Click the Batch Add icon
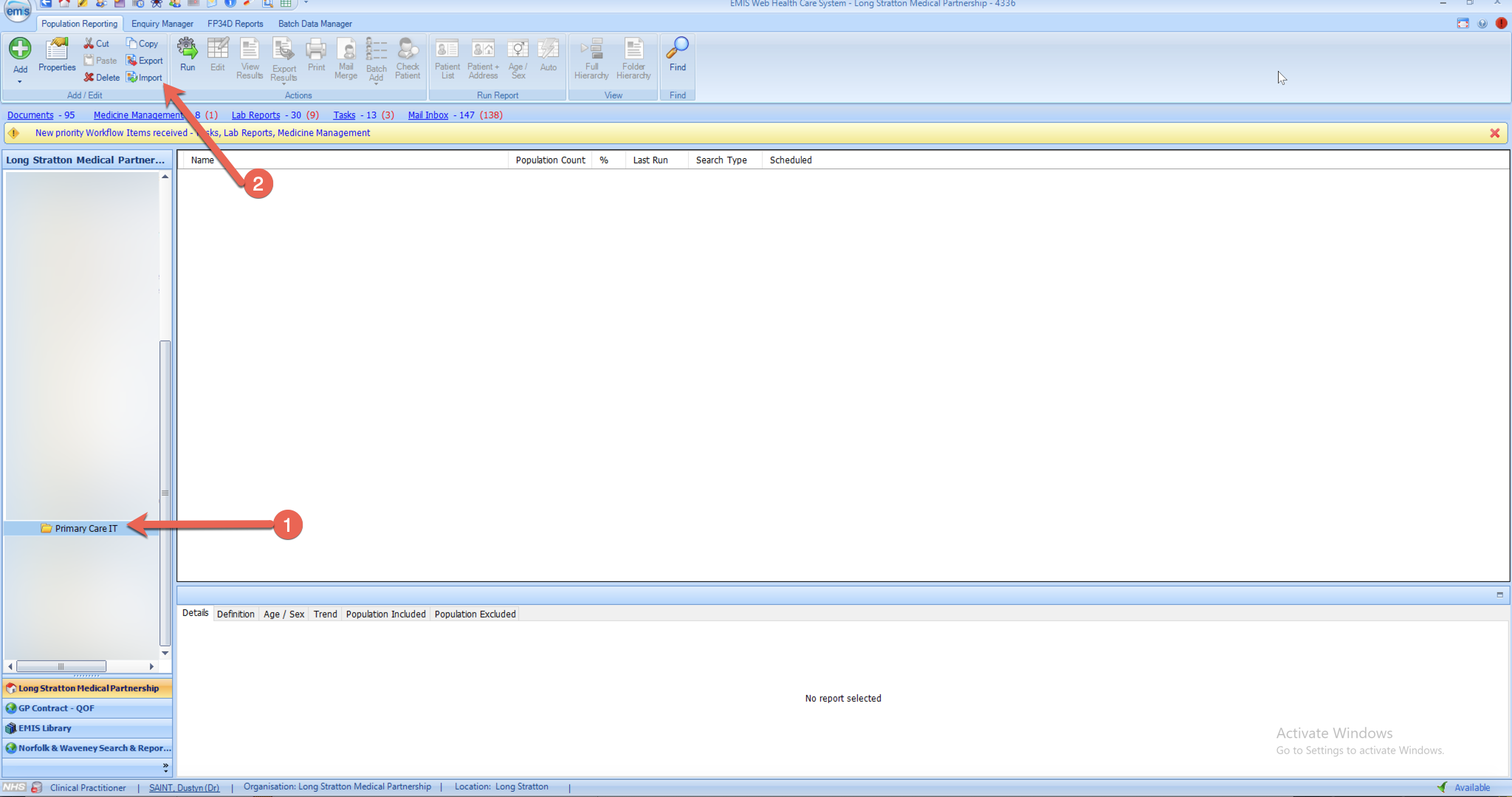 click(377, 50)
